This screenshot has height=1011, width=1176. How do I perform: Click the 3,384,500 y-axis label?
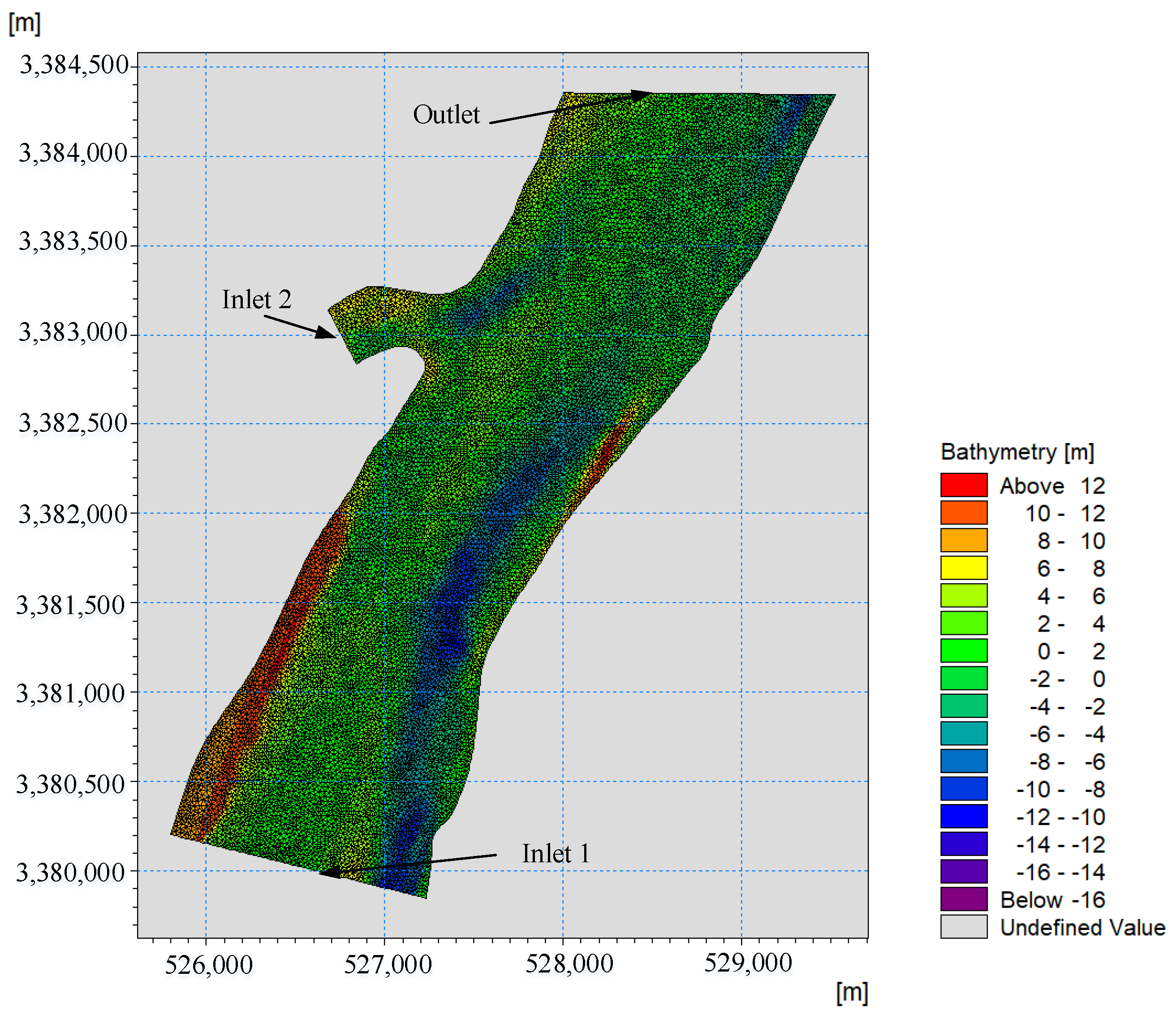click(74, 65)
